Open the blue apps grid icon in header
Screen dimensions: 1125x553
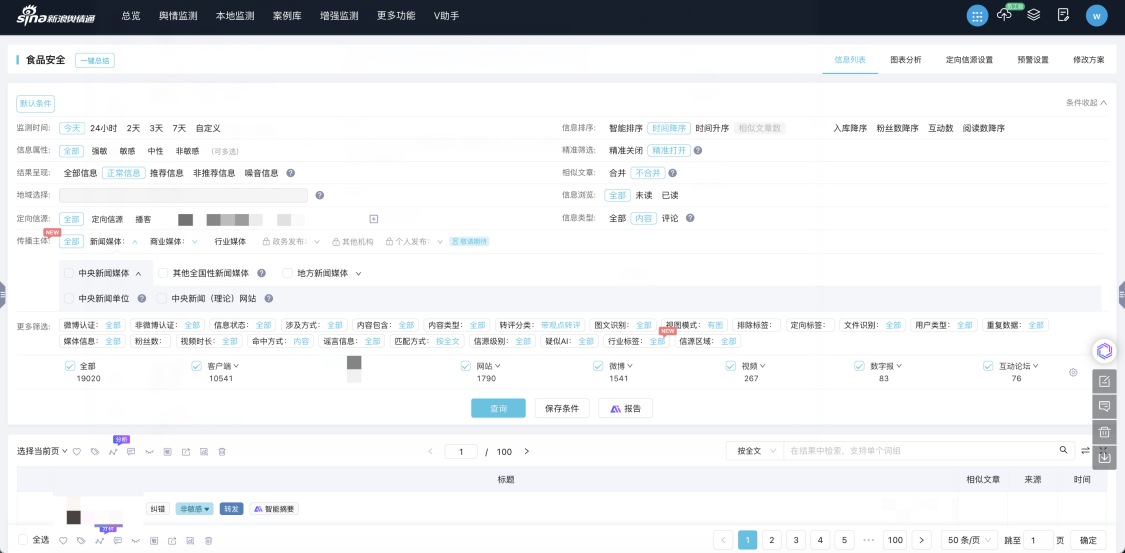976,15
